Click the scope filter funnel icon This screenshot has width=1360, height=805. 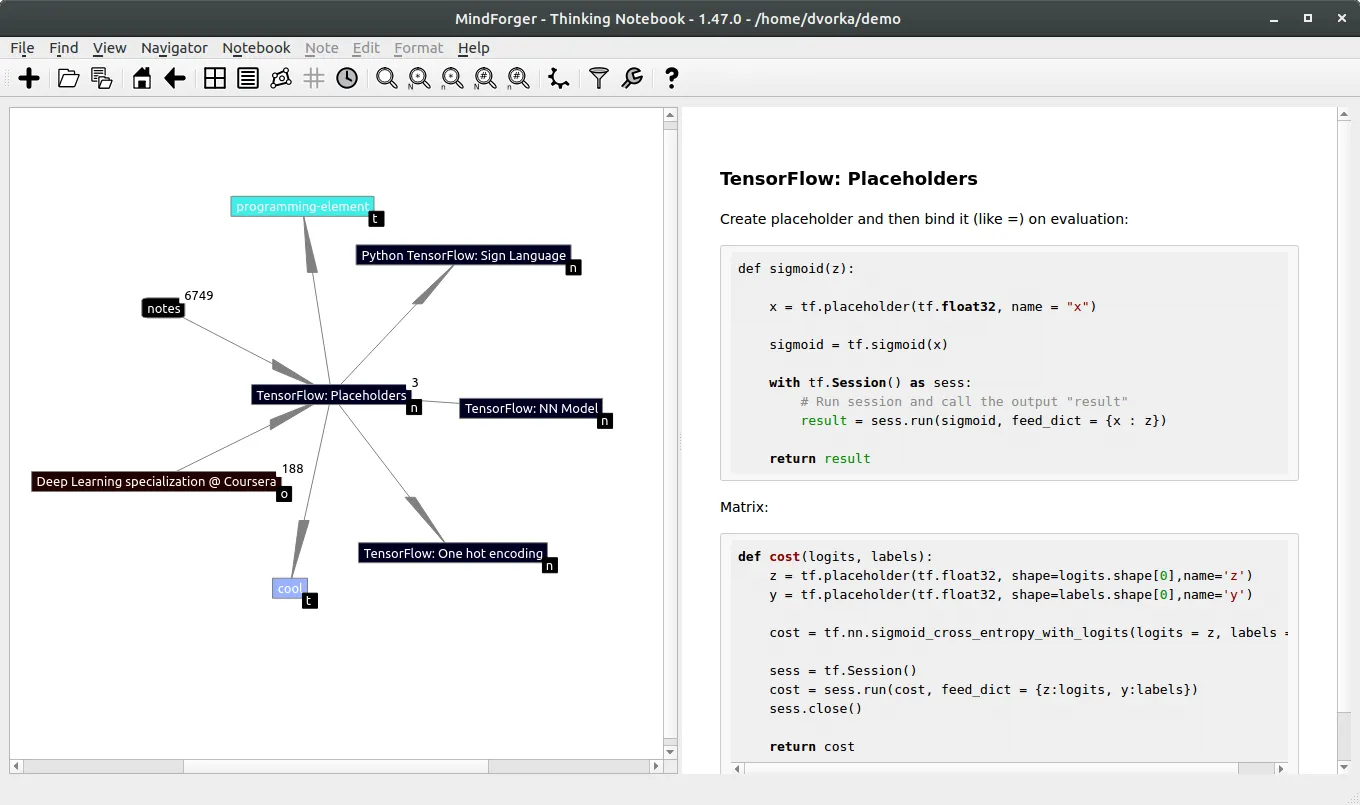[598, 78]
